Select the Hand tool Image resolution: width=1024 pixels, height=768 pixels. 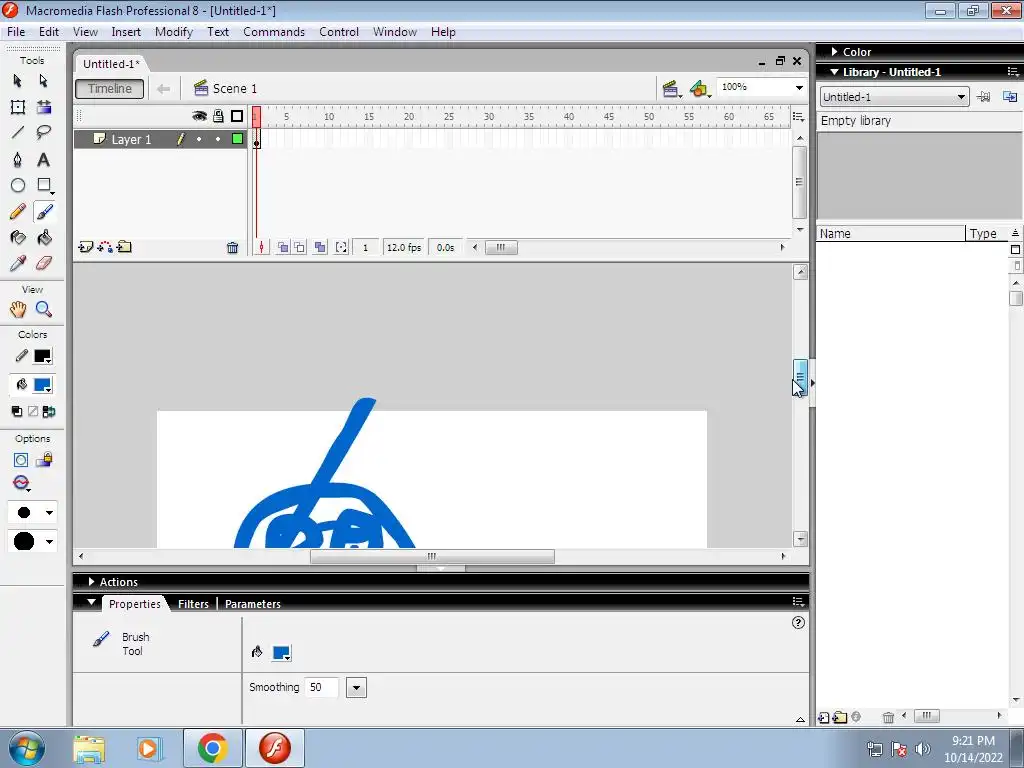coord(18,309)
